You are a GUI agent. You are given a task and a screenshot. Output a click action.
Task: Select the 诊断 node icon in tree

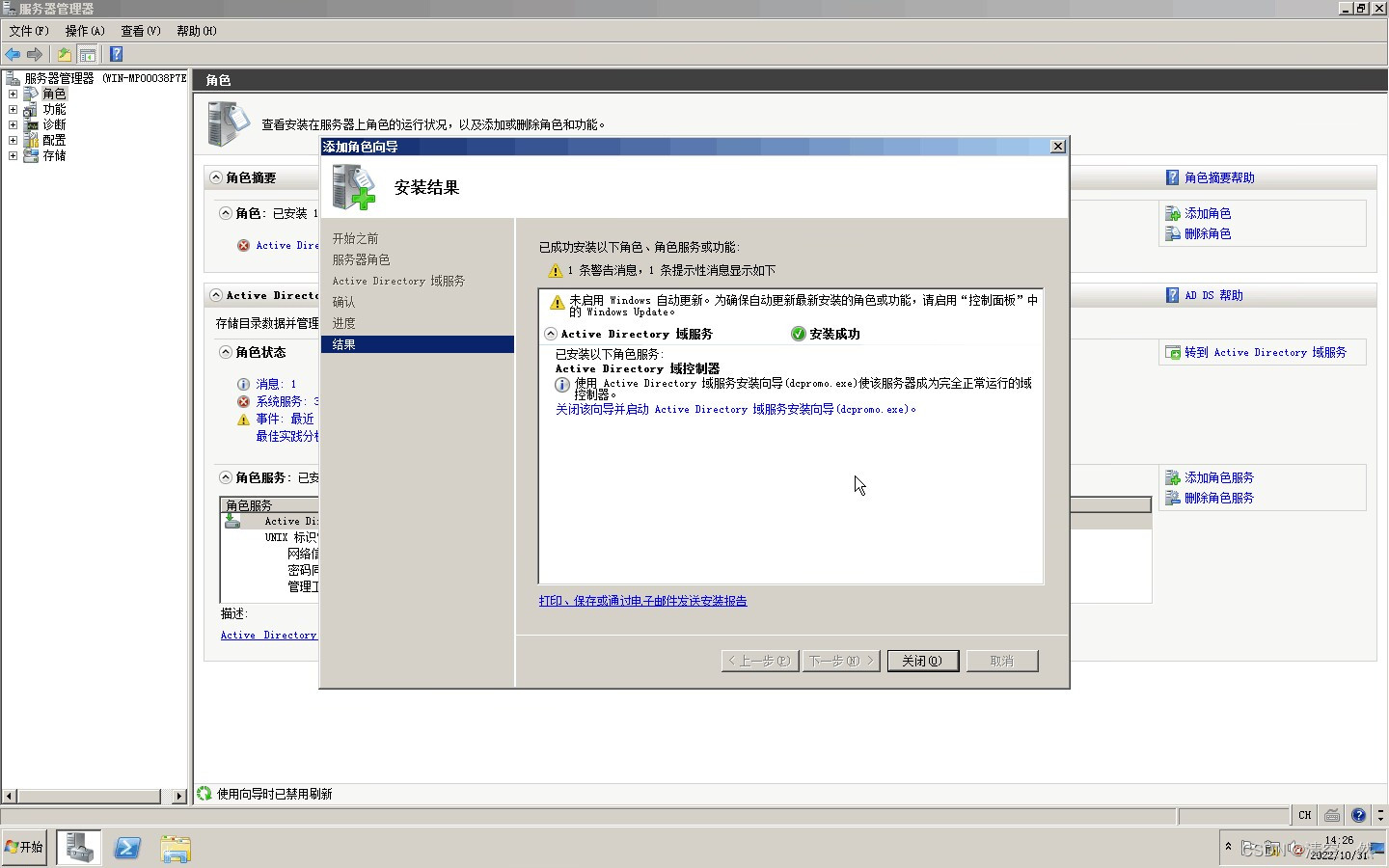(31, 124)
